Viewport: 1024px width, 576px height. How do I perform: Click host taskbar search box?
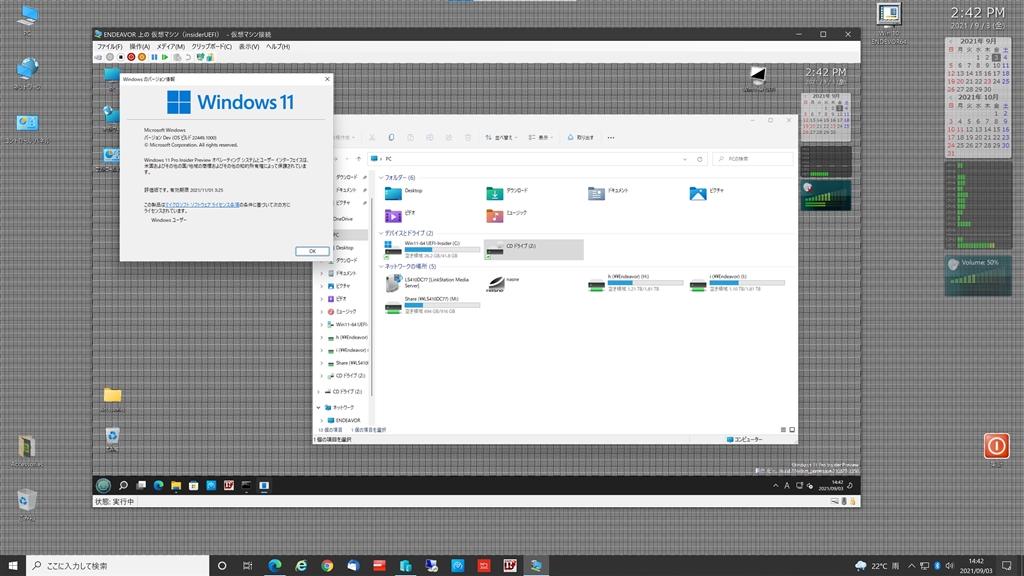click(x=118, y=566)
